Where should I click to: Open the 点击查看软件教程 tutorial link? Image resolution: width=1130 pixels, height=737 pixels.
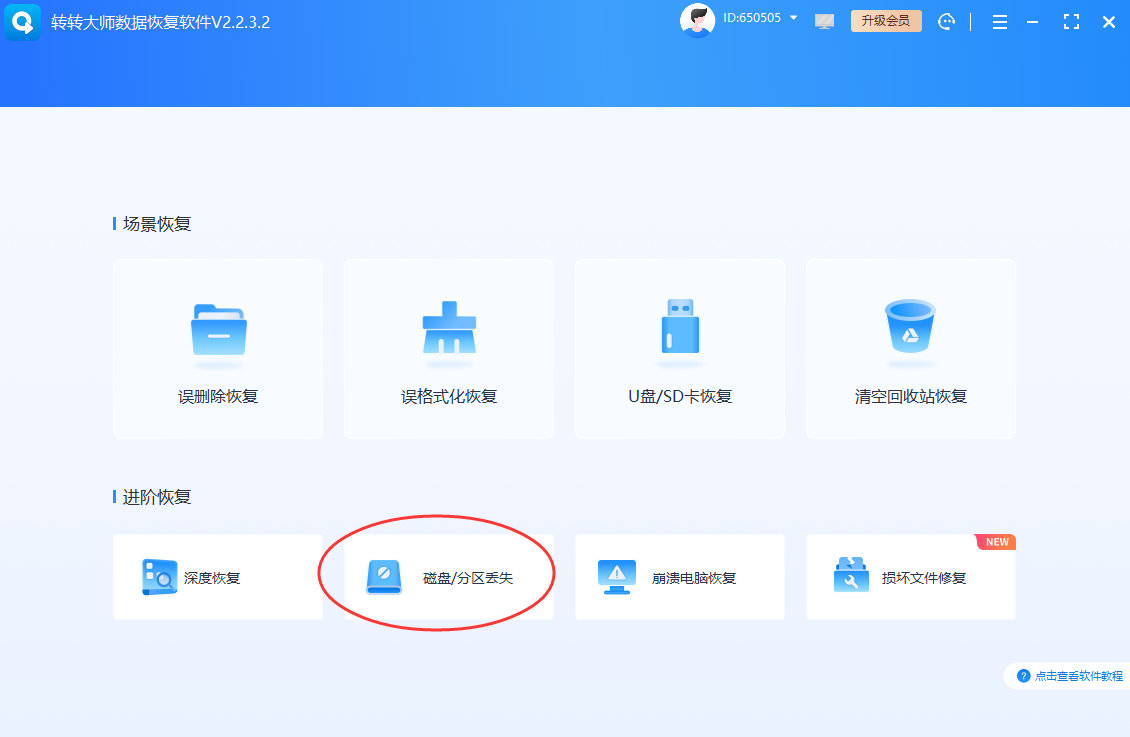pyautogui.click(x=1070, y=676)
